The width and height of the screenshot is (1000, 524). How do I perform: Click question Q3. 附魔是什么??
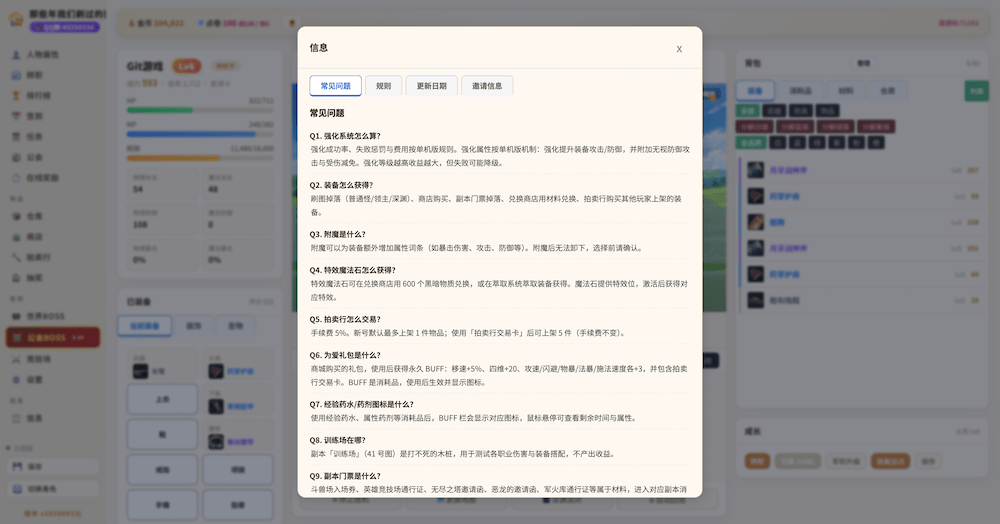pos(337,234)
